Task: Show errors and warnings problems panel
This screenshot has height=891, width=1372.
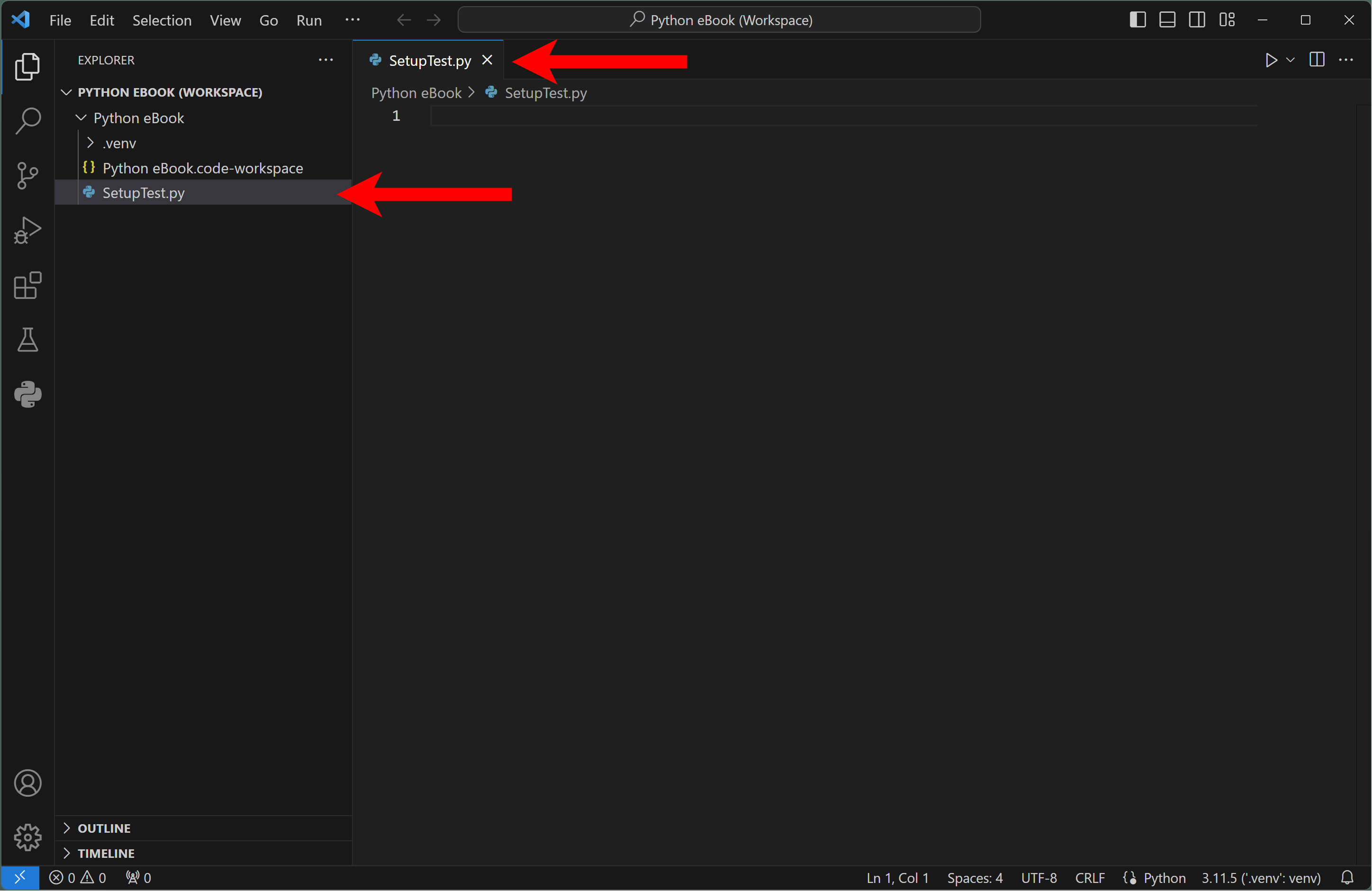Action: pos(78,878)
